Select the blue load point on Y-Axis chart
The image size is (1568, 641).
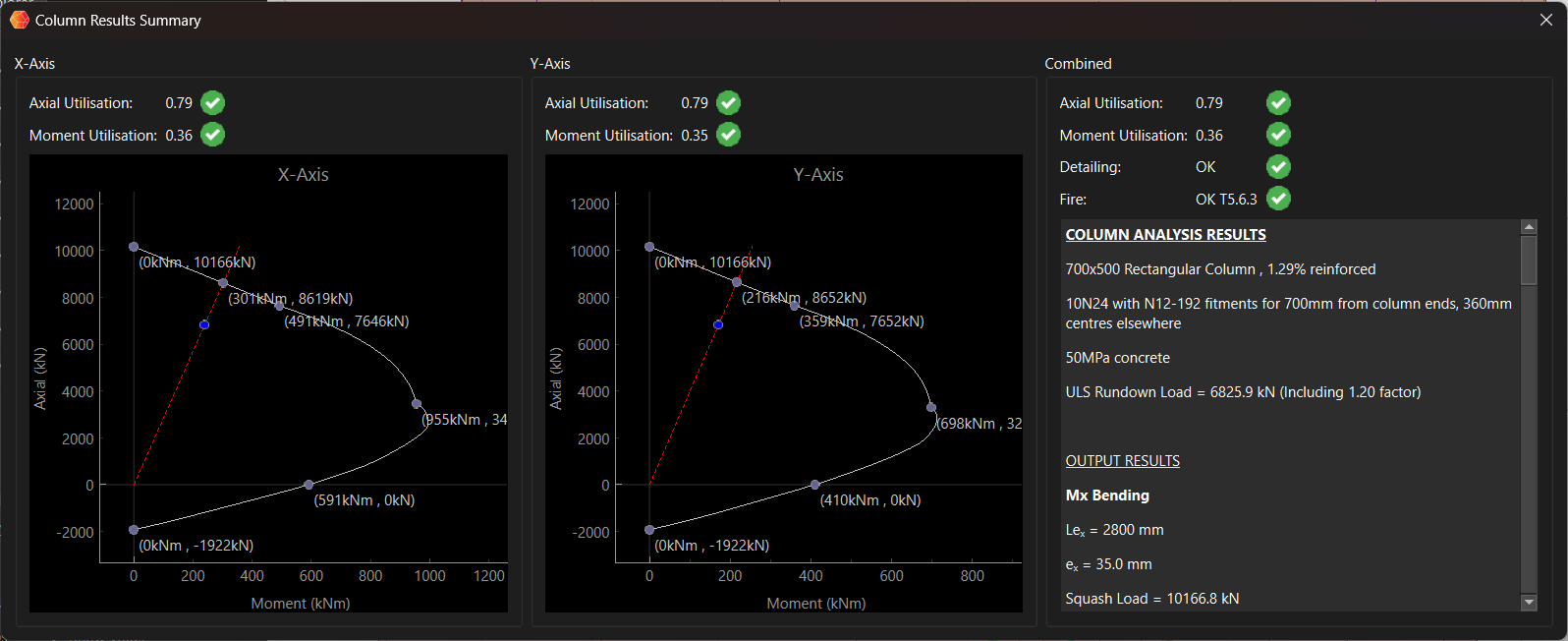pyautogui.click(x=718, y=324)
